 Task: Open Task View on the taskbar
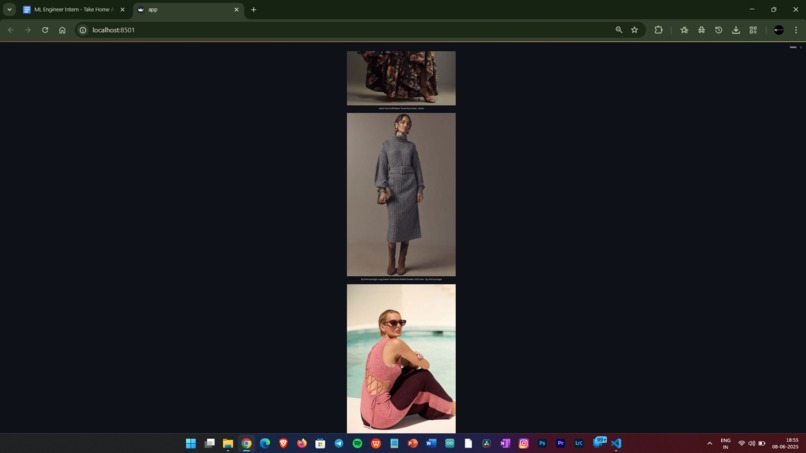pyautogui.click(x=209, y=443)
